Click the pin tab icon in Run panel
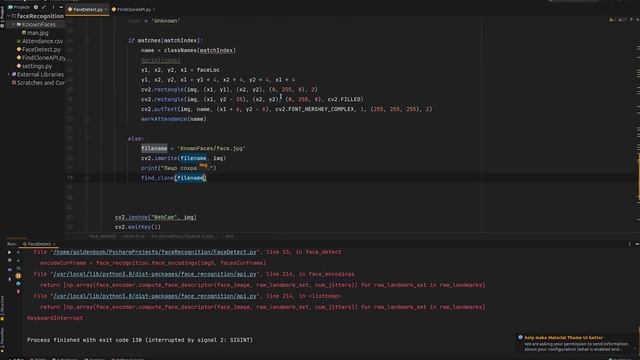The image size is (640, 360). point(10,280)
